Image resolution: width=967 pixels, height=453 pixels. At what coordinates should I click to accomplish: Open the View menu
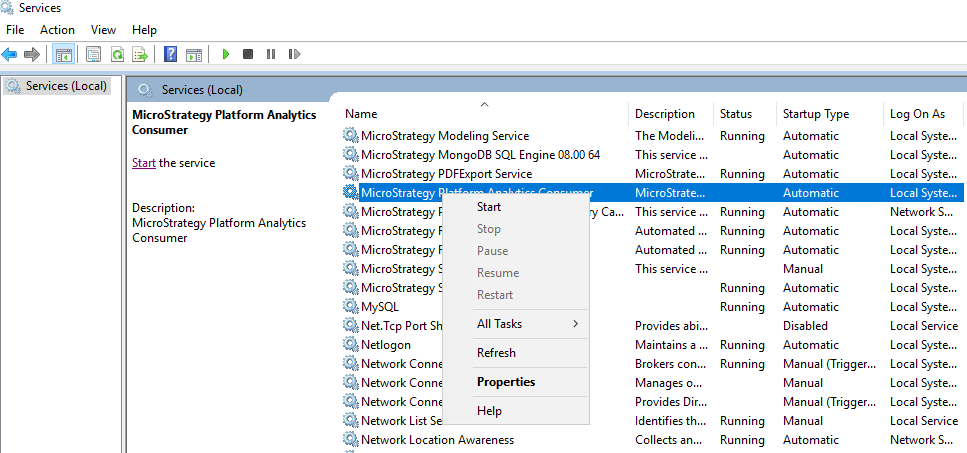(x=103, y=30)
